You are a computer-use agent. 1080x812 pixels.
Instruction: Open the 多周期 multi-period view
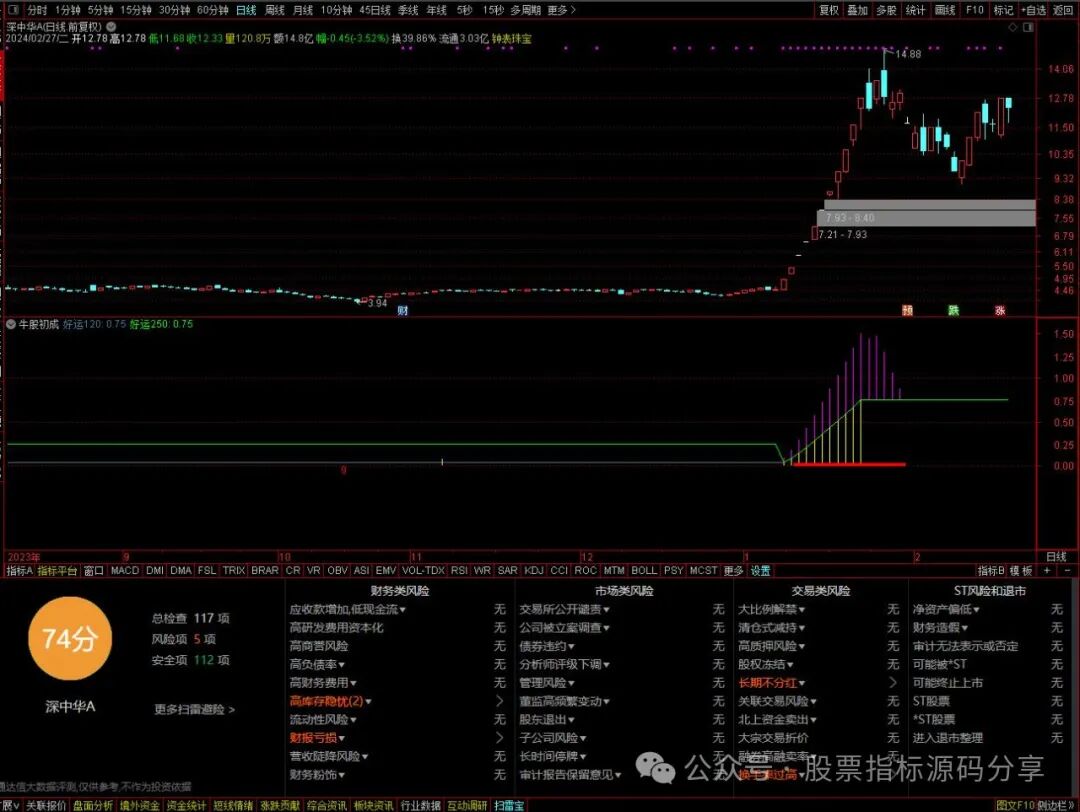(526, 10)
